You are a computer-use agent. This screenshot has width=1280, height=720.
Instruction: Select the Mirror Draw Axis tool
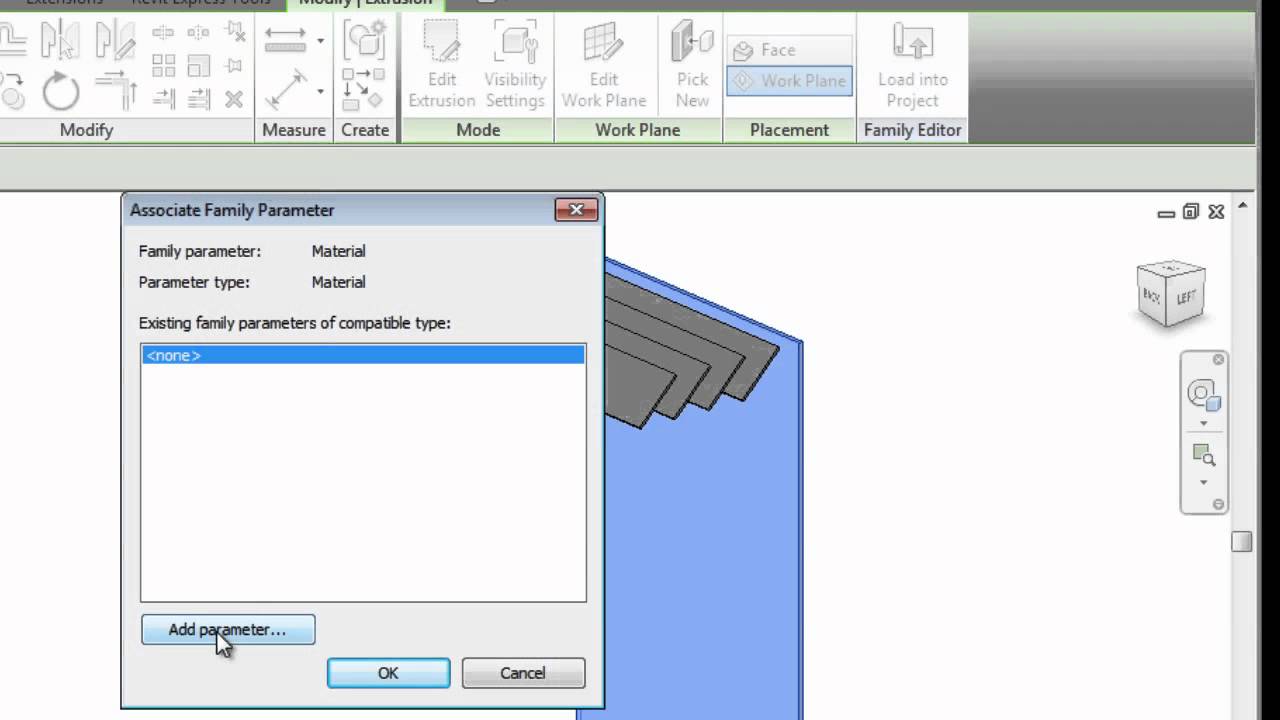pos(115,42)
